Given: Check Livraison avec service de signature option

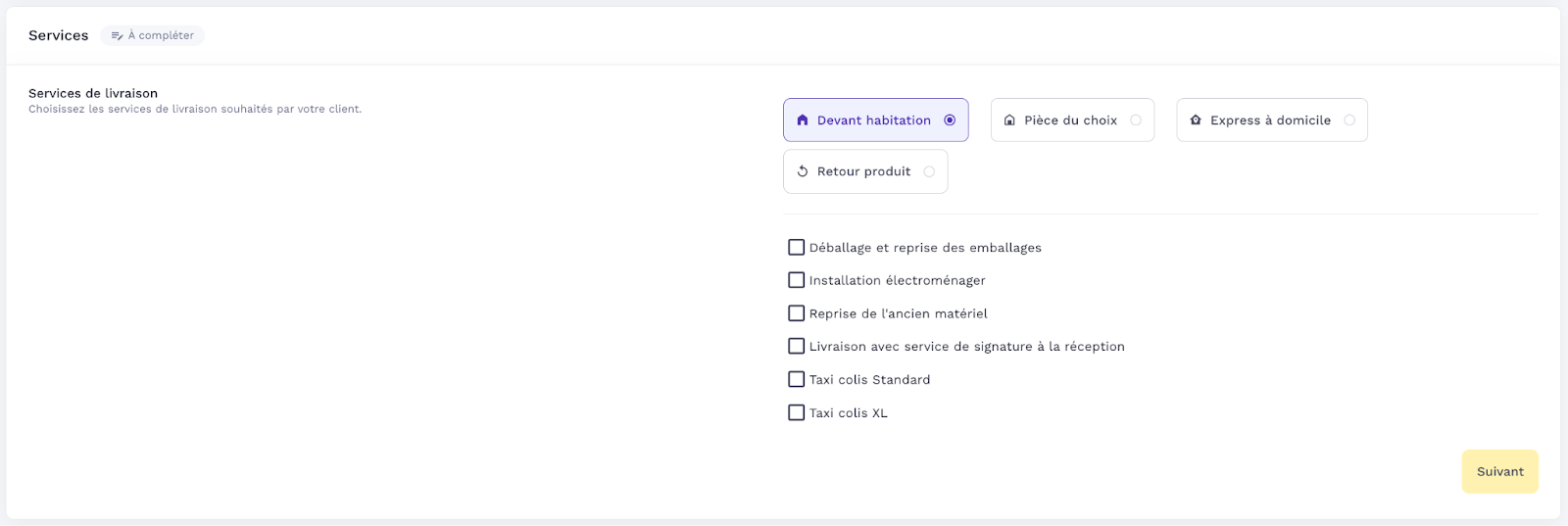Looking at the screenshot, I should click(797, 346).
